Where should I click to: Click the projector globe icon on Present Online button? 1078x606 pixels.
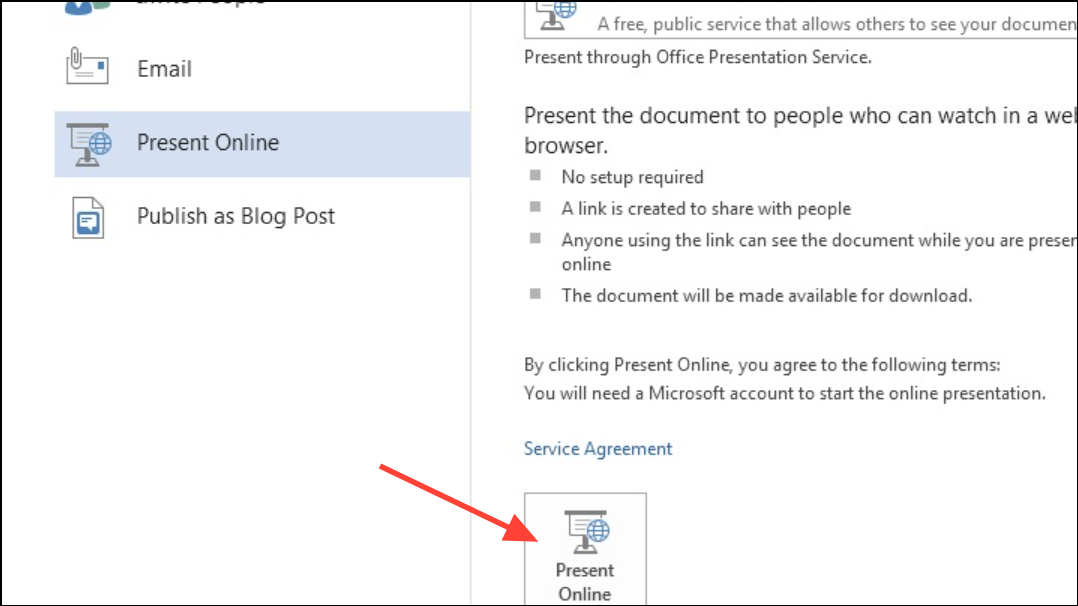tap(585, 532)
